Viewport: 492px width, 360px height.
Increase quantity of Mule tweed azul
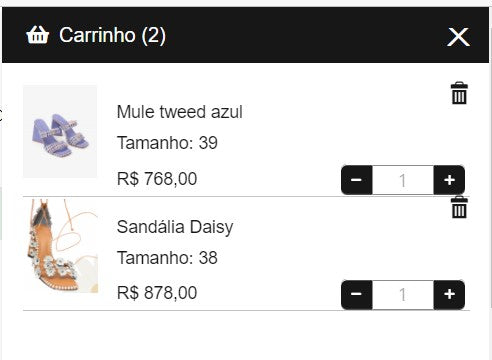tap(449, 180)
